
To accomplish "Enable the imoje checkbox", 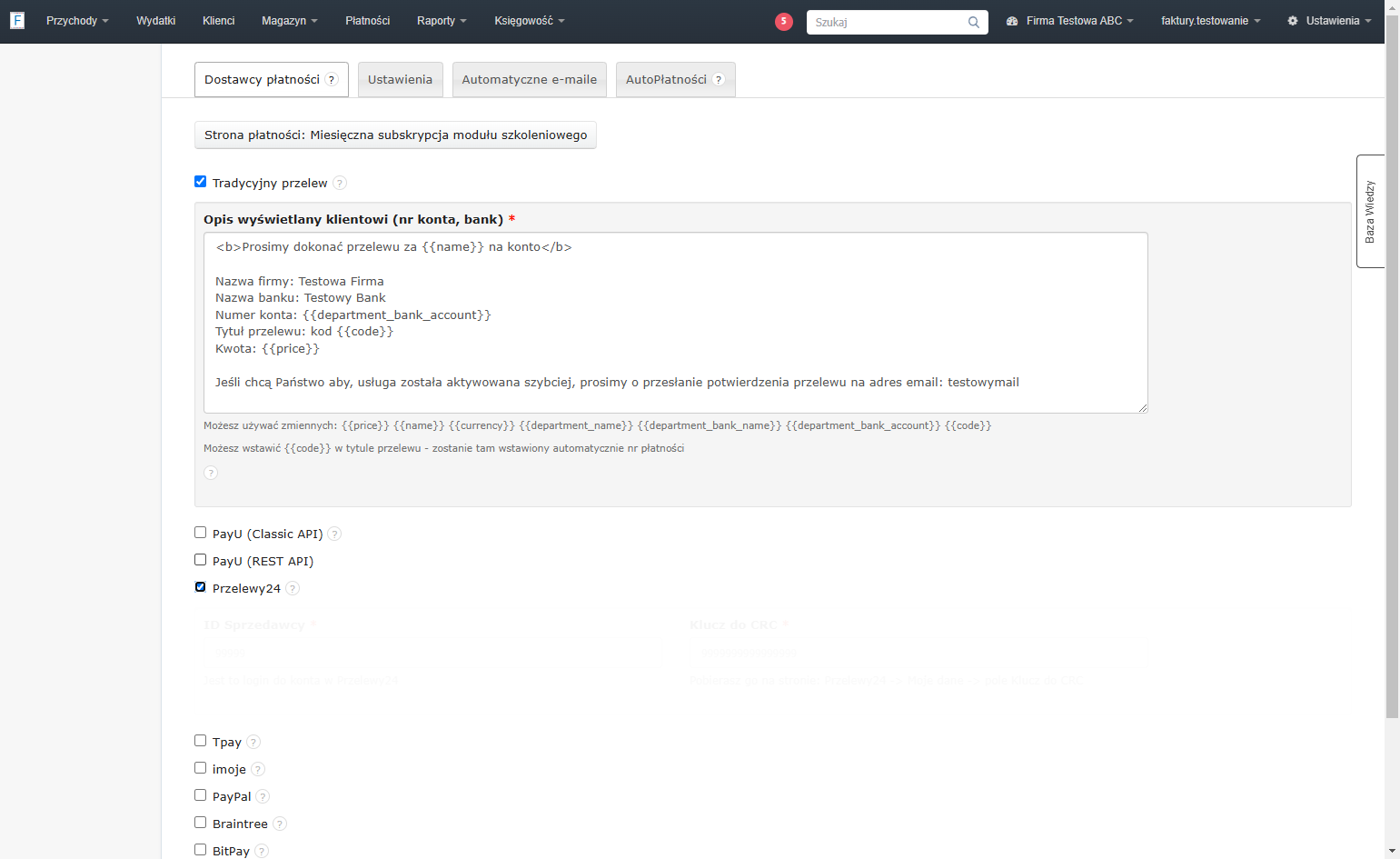I will pos(201,768).
